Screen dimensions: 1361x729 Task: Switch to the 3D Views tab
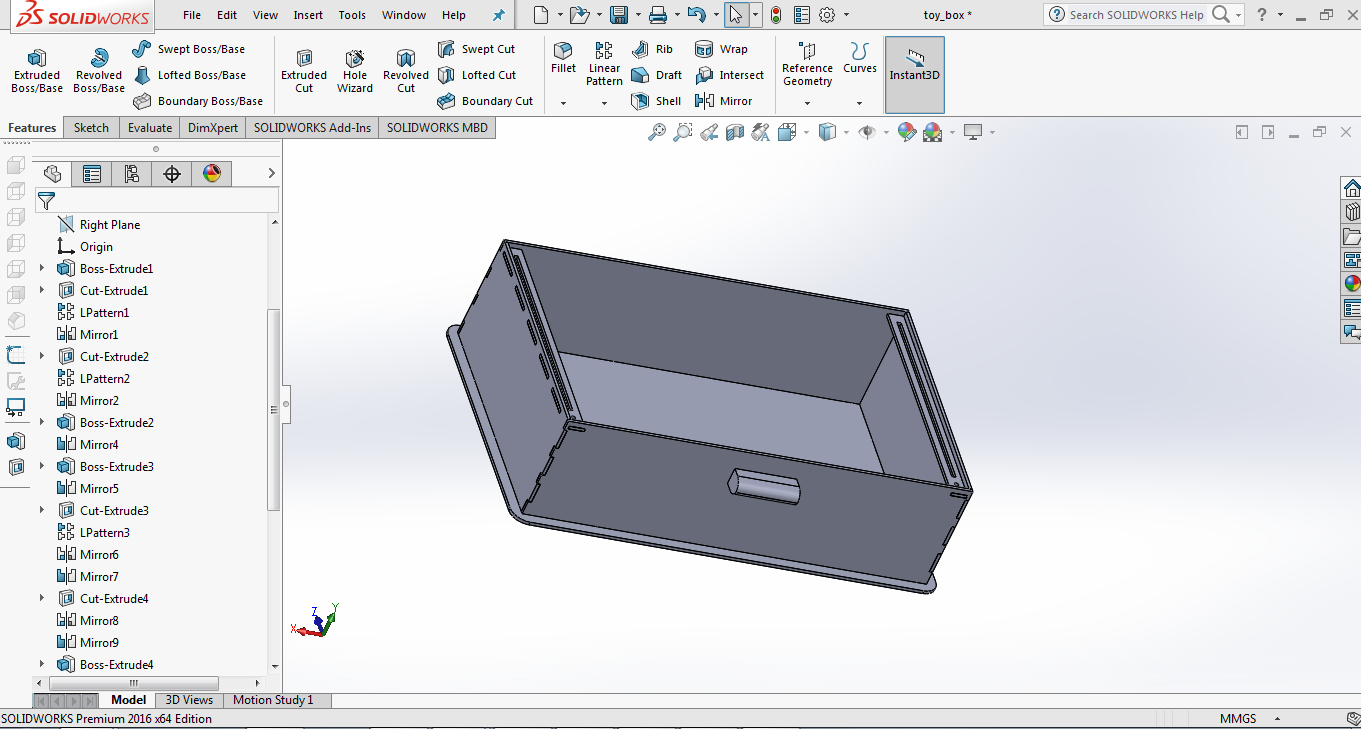point(189,700)
